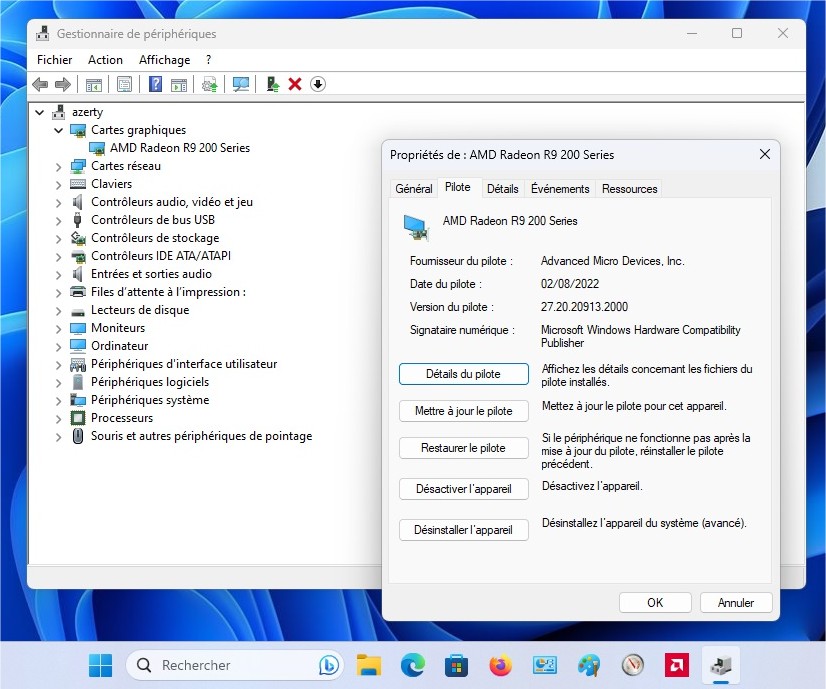826x689 pixels.
Task: Select Files d'attente à l'impression item
Action: [168, 292]
